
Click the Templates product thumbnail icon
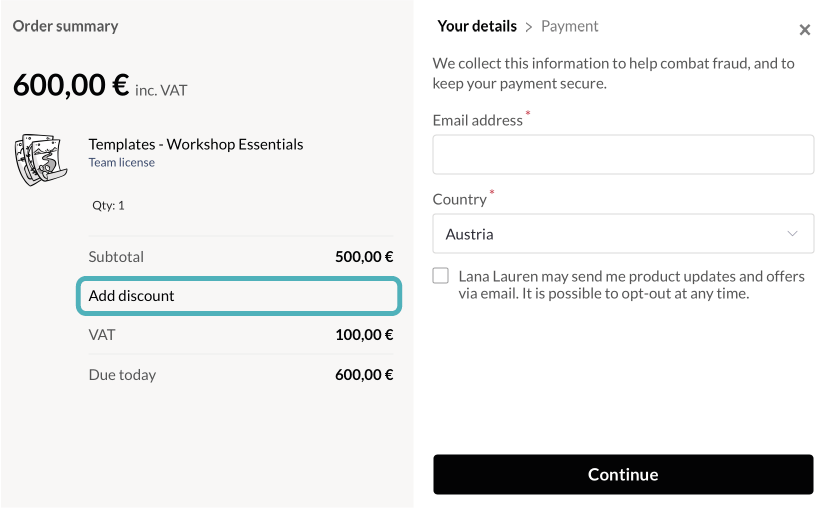click(39, 160)
